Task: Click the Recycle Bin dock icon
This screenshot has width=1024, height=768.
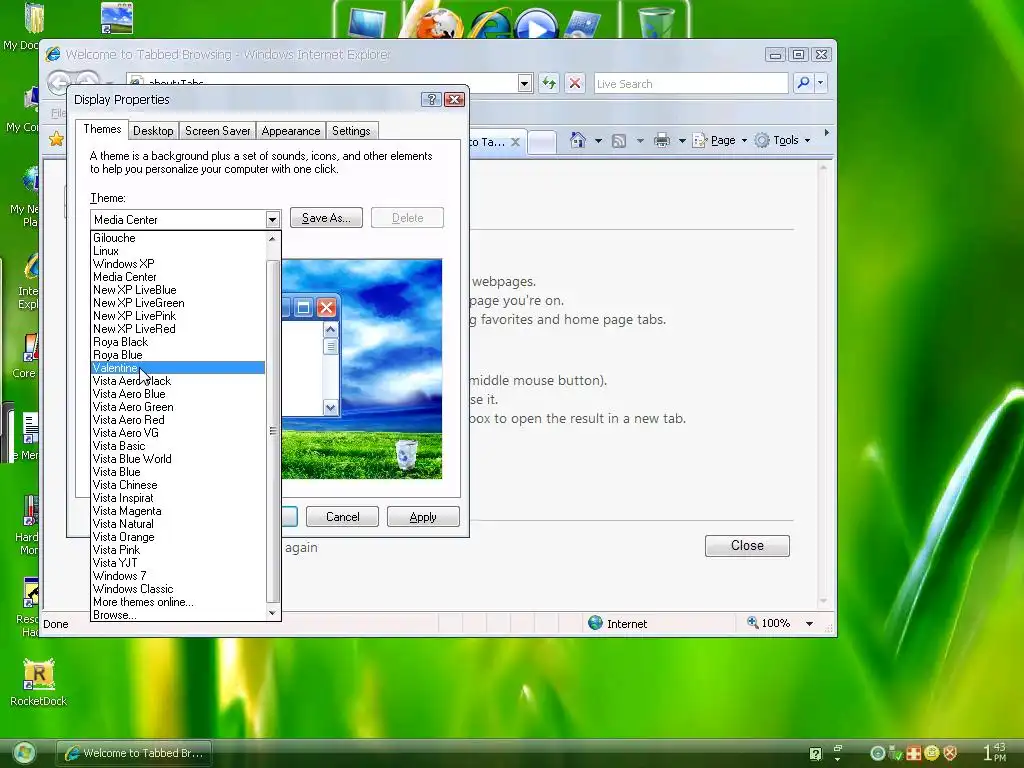Action: point(655,22)
